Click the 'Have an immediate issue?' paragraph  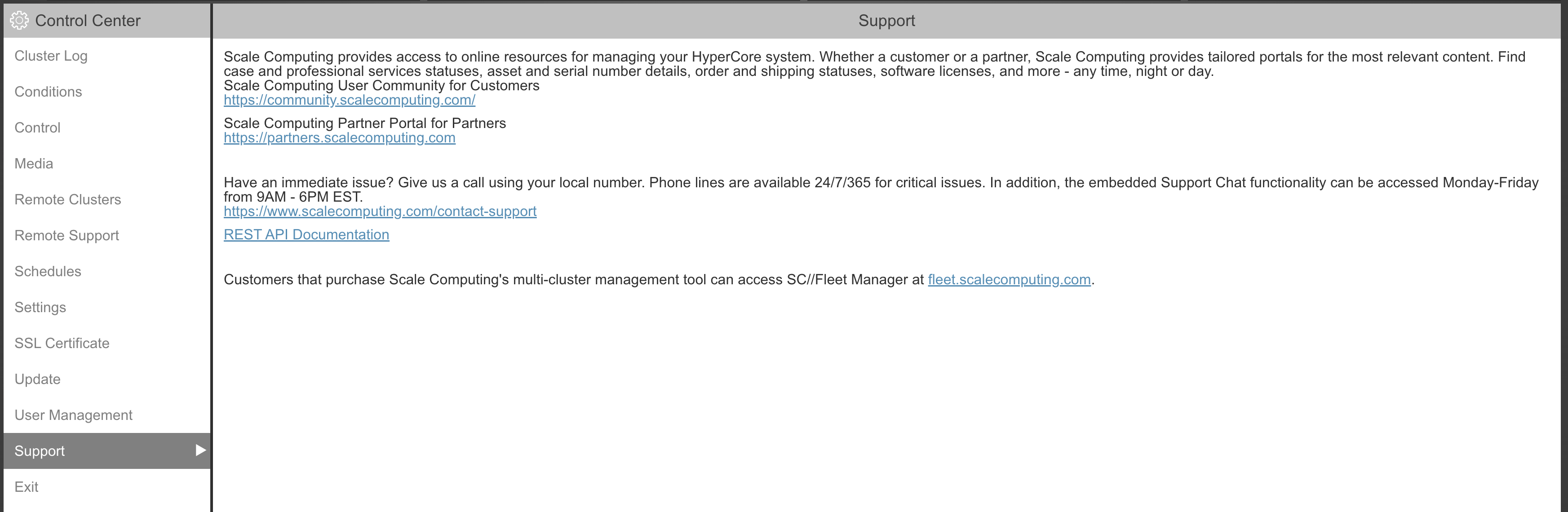click(881, 190)
